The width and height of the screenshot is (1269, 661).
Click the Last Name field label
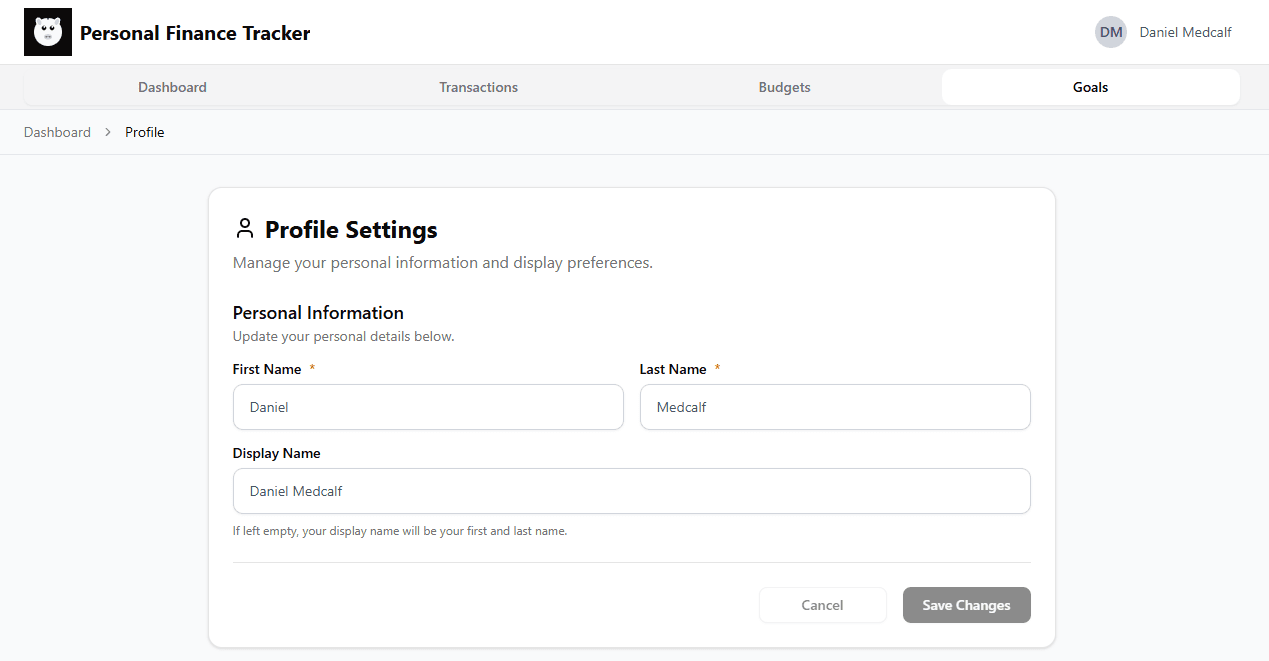coord(673,369)
